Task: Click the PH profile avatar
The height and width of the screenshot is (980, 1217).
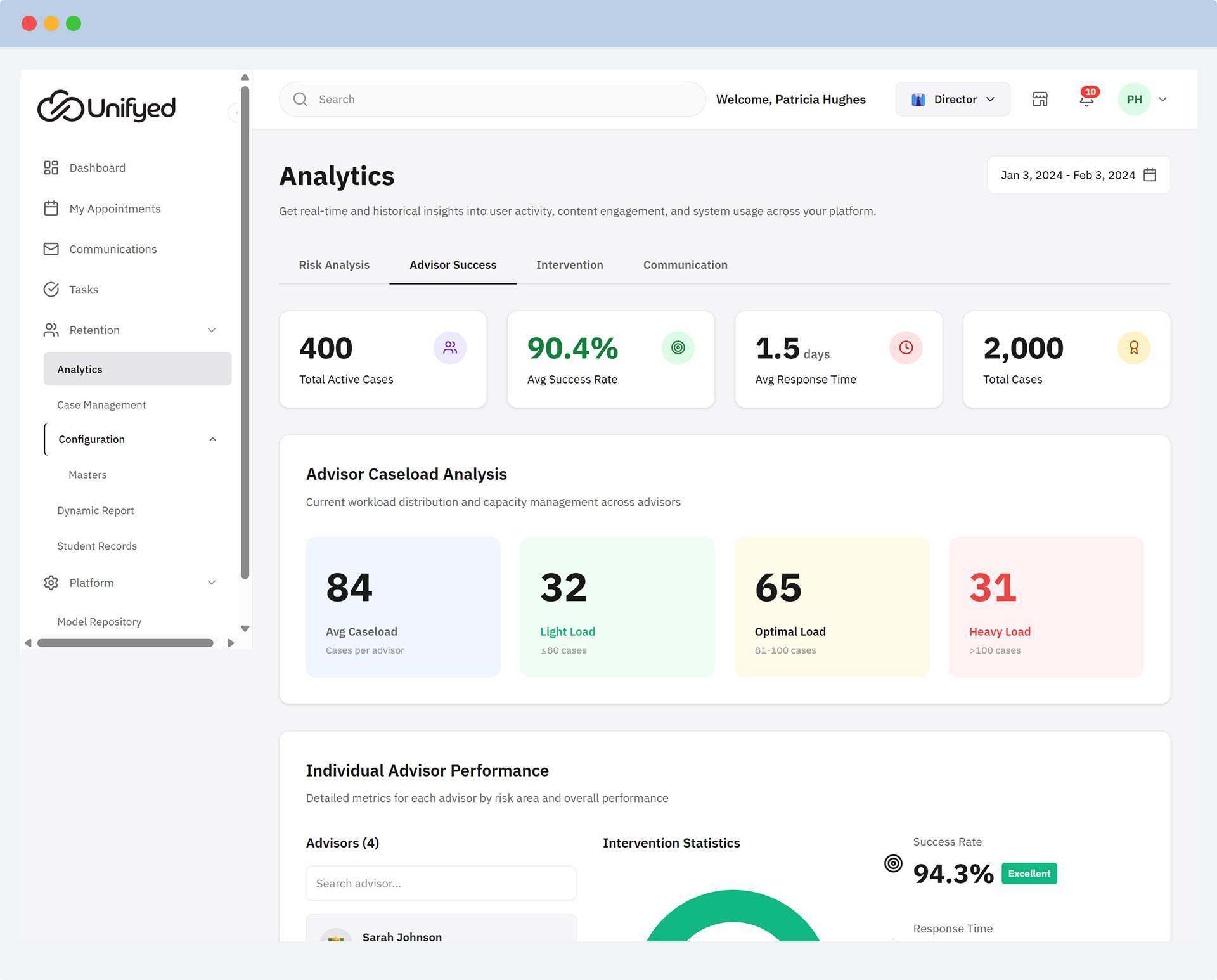Action: point(1134,100)
